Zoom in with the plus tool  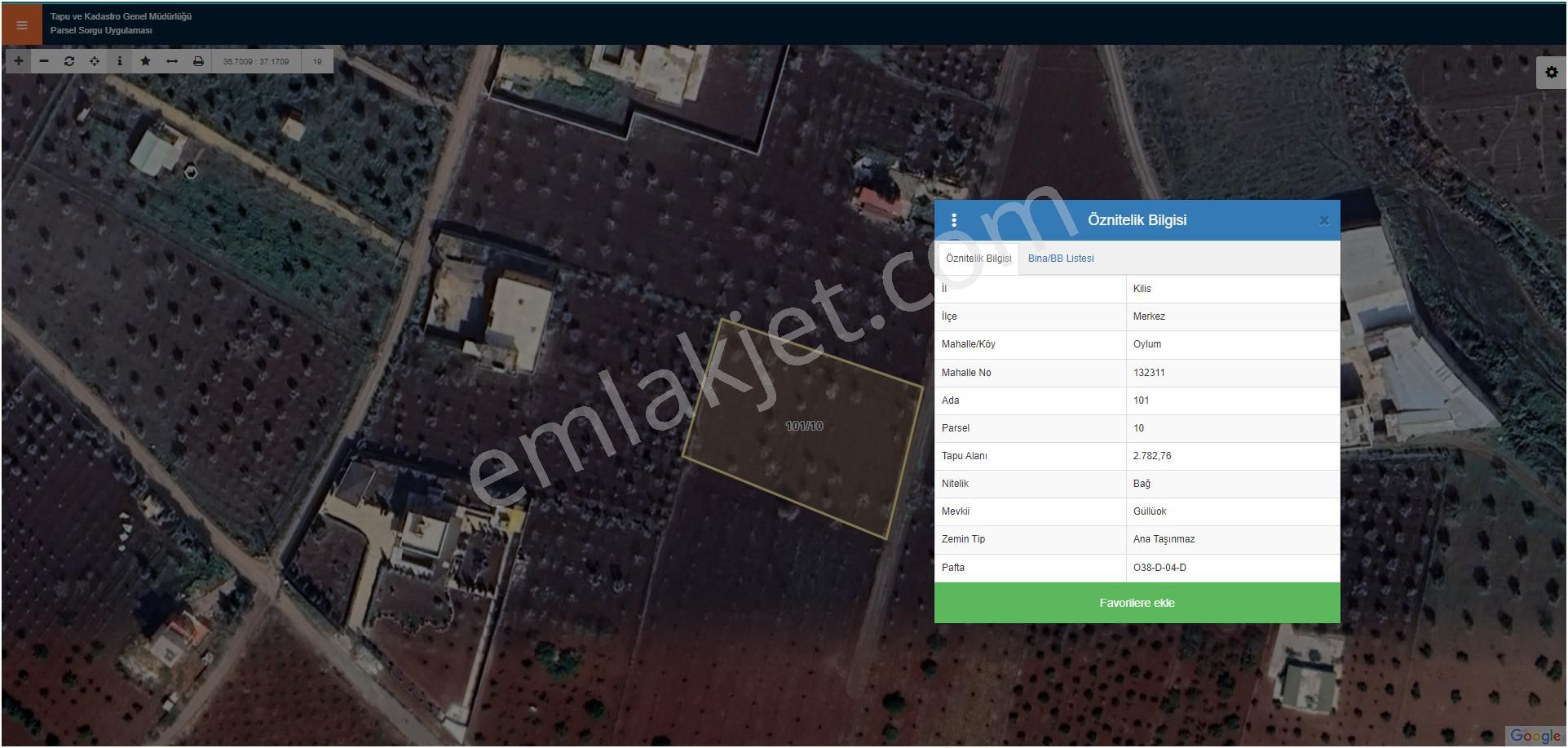(x=19, y=61)
